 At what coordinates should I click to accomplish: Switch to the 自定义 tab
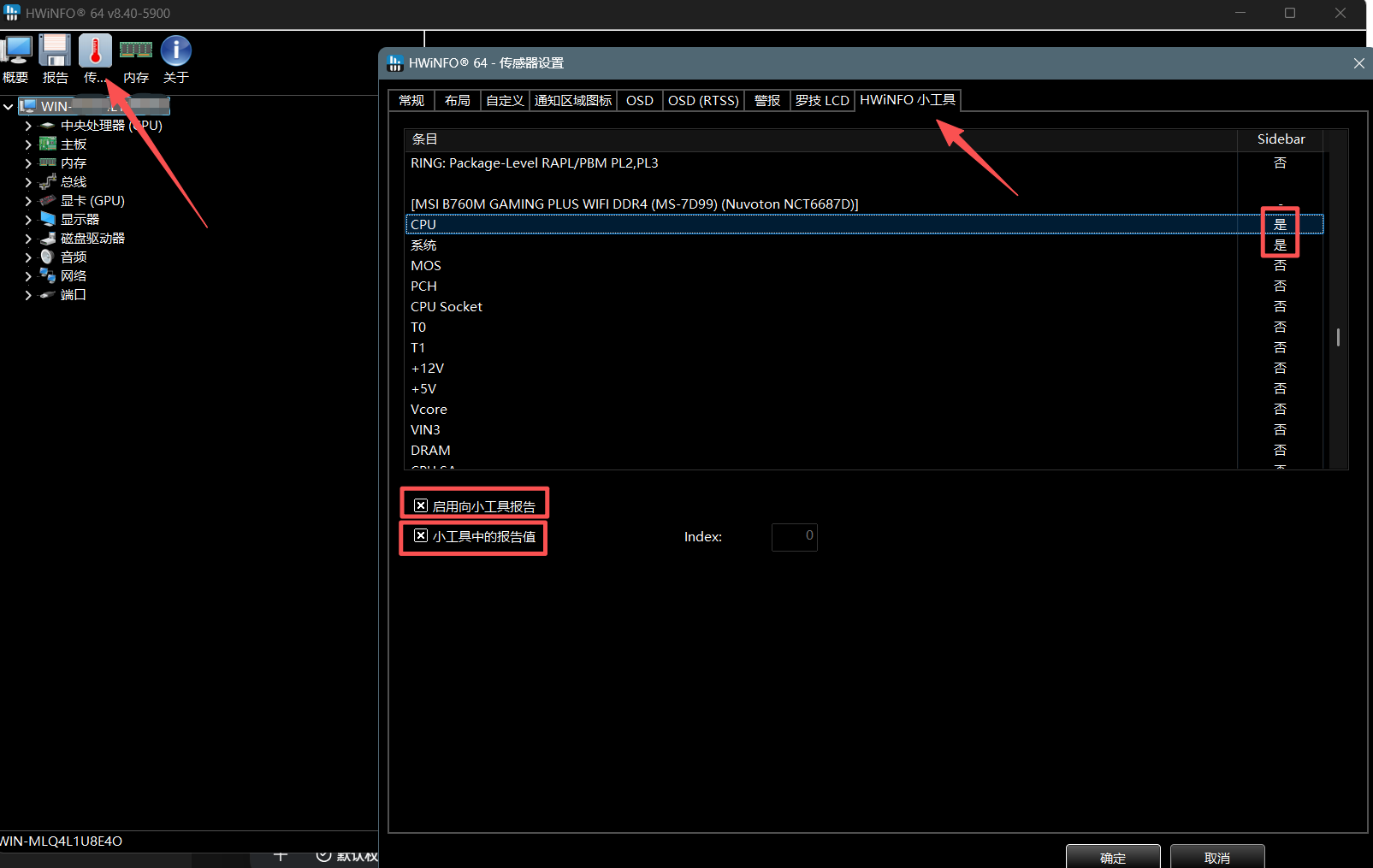506,101
